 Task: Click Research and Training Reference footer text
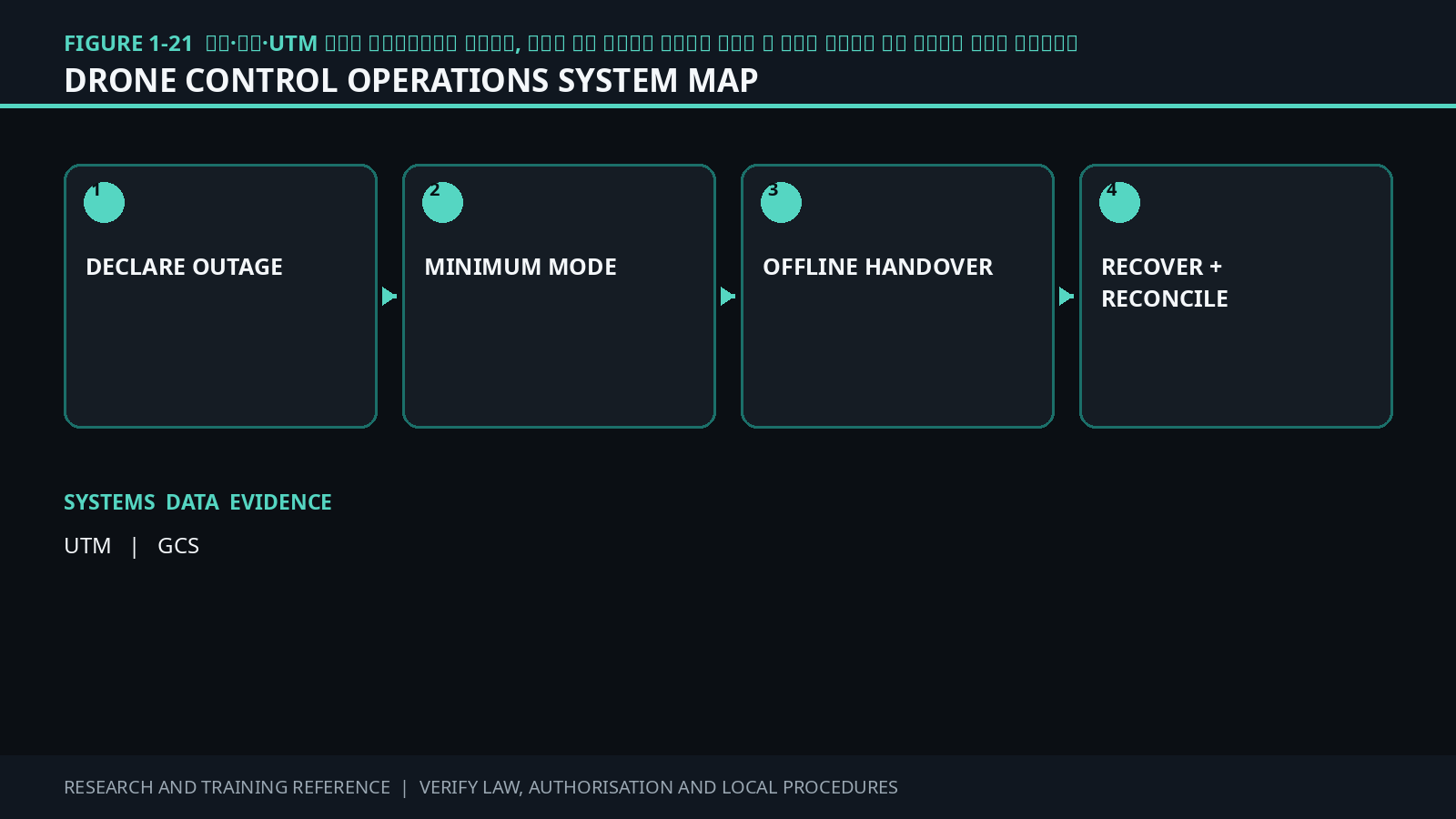(x=227, y=787)
